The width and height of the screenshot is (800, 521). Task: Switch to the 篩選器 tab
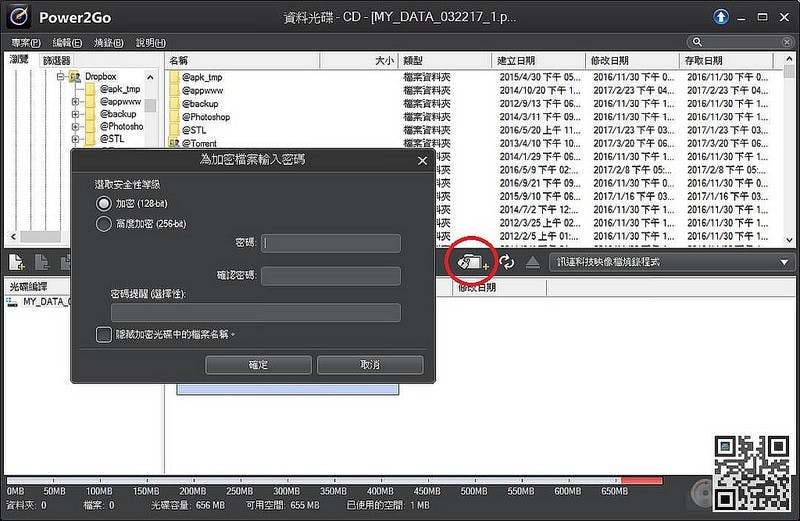tap(56, 60)
